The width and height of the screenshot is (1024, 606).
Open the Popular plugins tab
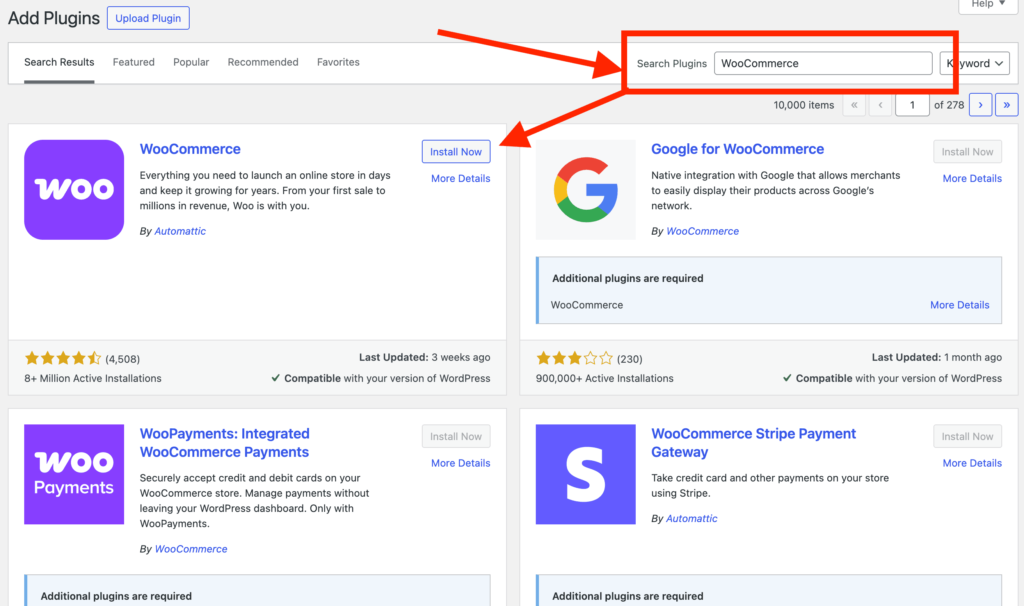tap(191, 62)
